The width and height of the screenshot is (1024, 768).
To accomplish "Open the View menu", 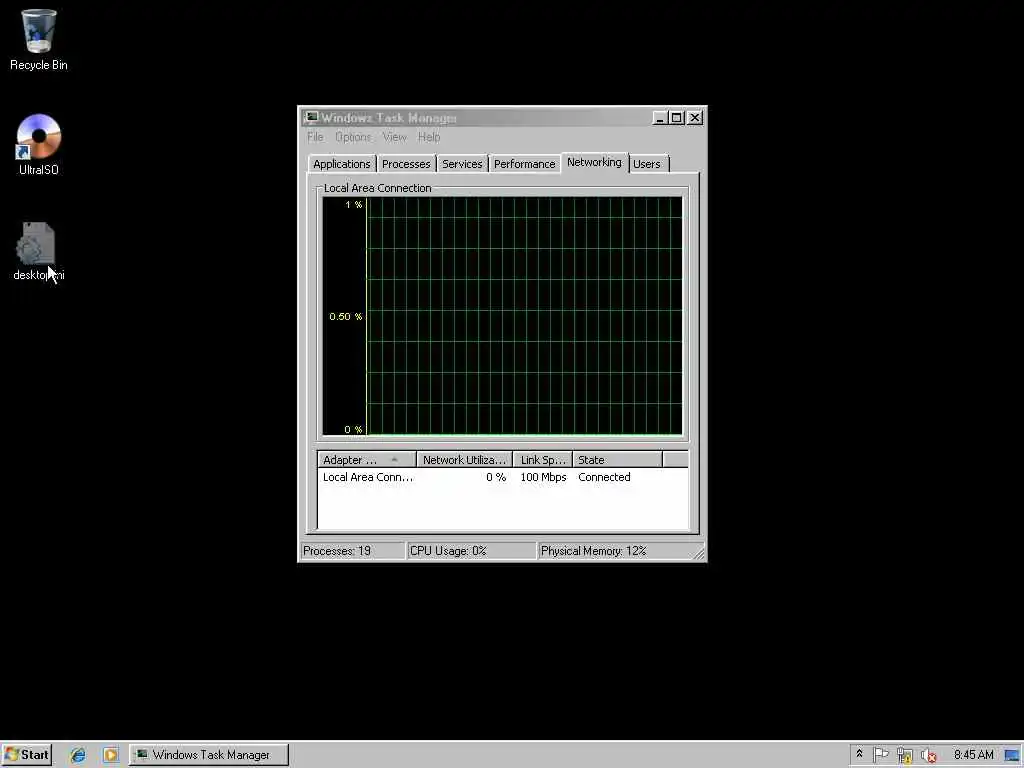I will (x=394, y=137).
